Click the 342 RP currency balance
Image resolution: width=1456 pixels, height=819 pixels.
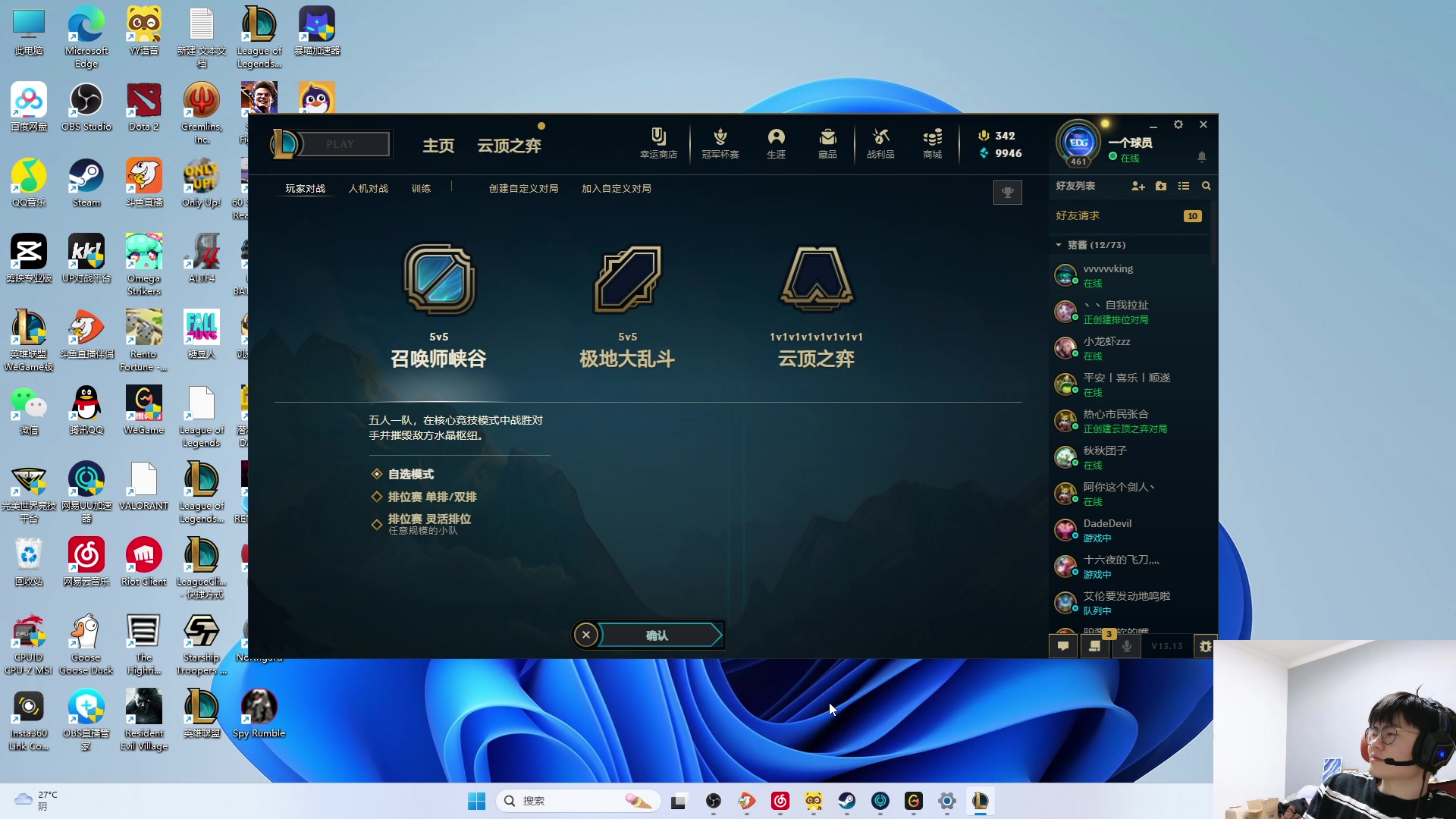[x=996, y=136]
